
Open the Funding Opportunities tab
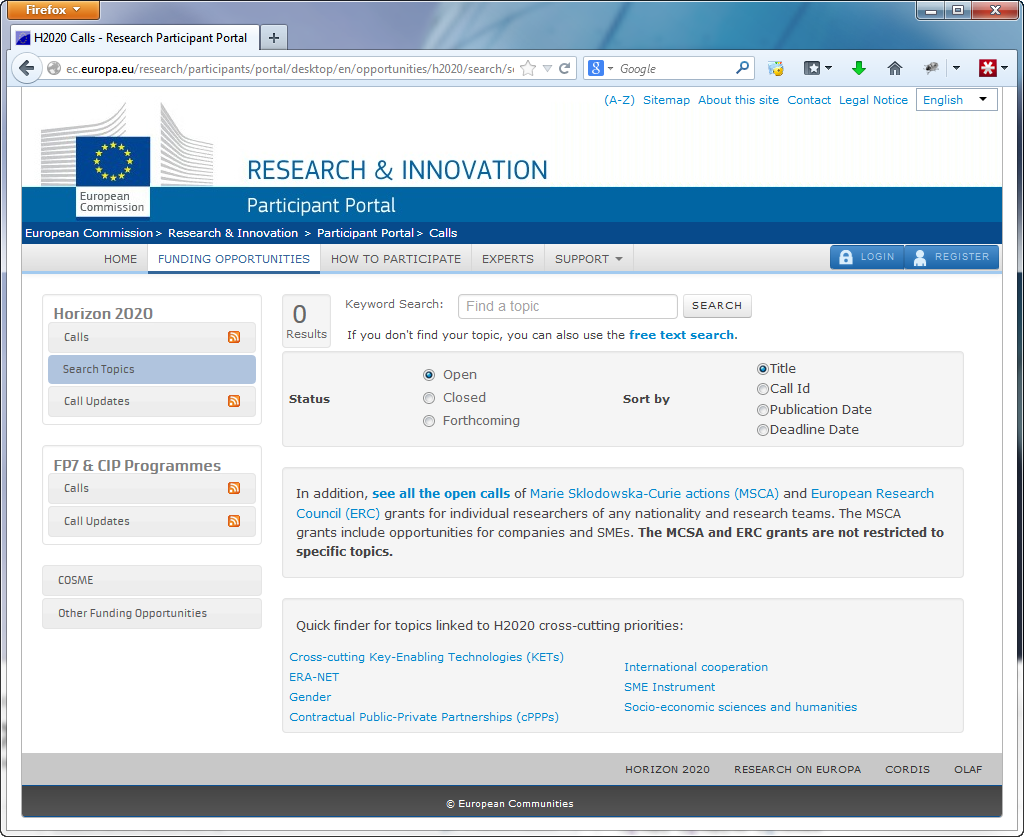[234, 259]
